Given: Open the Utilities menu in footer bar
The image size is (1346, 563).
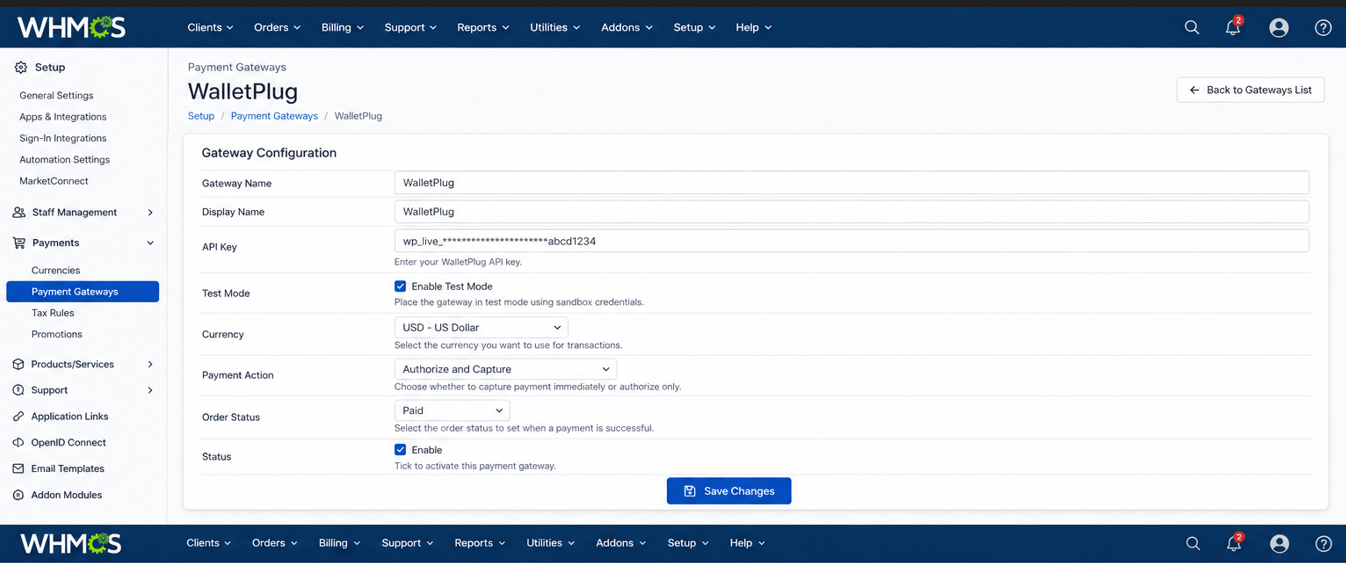Looking at the screenshot, I should [x=551, y=543].
